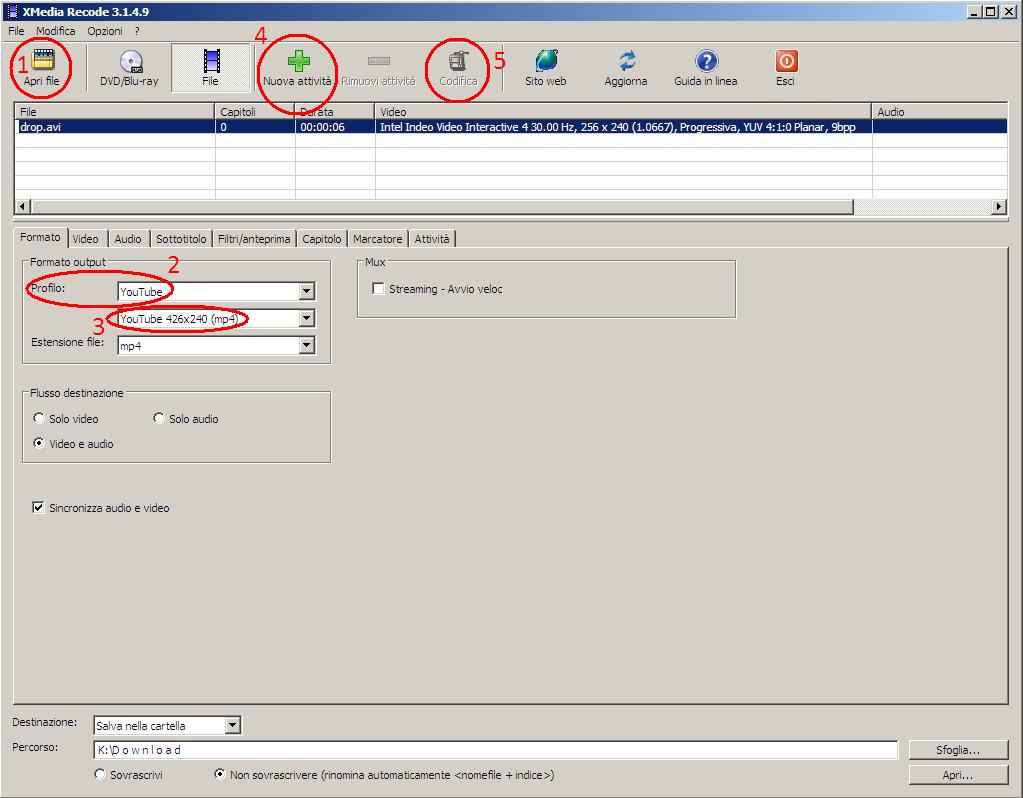1023x798 pixels.
Task: Uncheck Sincronizza audio e video
Action: [39, 508]
